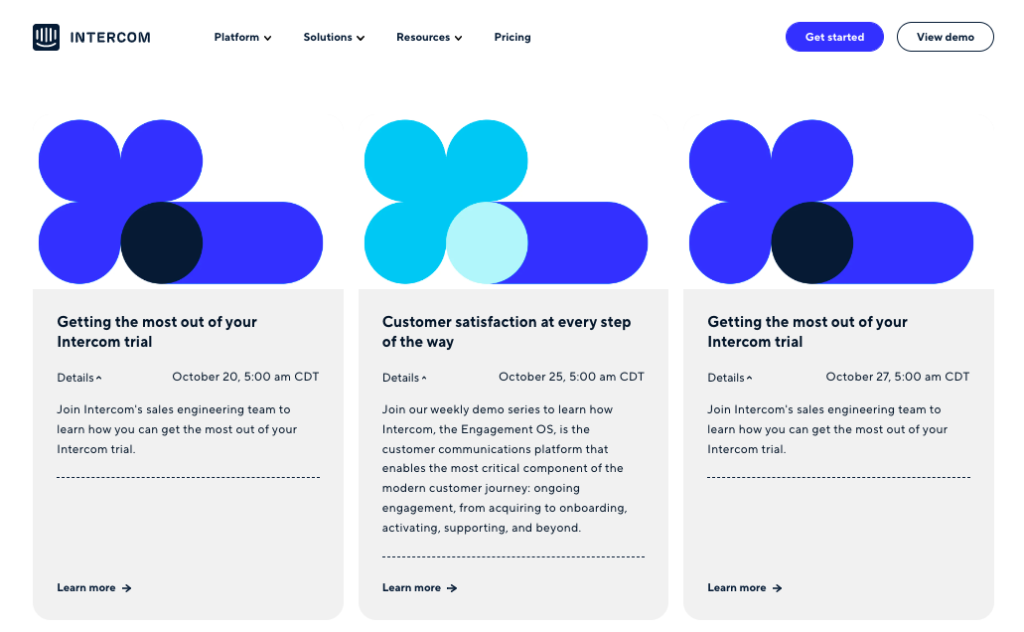This screenshot has height=632, width=1024.
Task: Click the title Customer satisfaction at every step
Action: 506,331
